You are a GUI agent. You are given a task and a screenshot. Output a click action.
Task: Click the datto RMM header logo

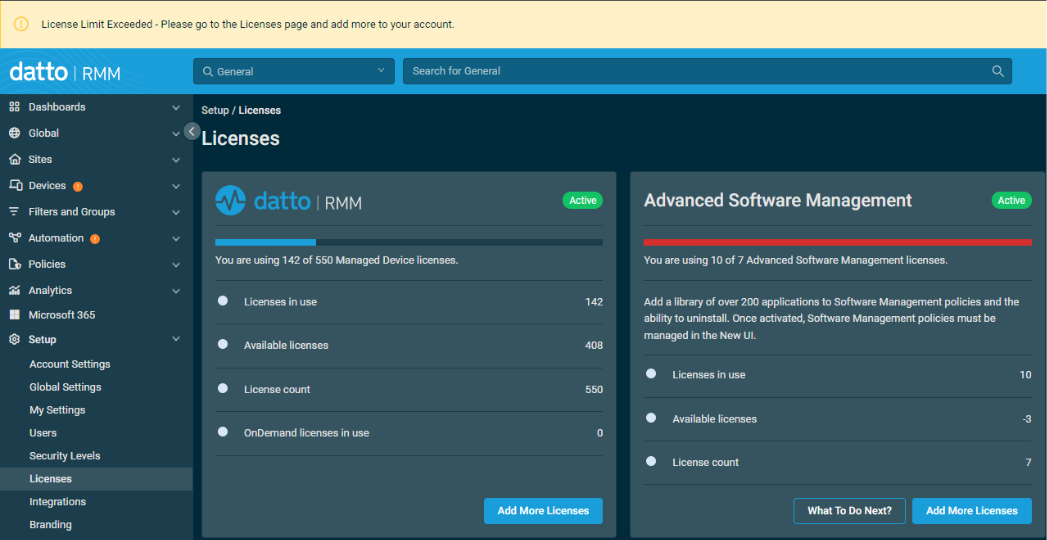(65, 72)
